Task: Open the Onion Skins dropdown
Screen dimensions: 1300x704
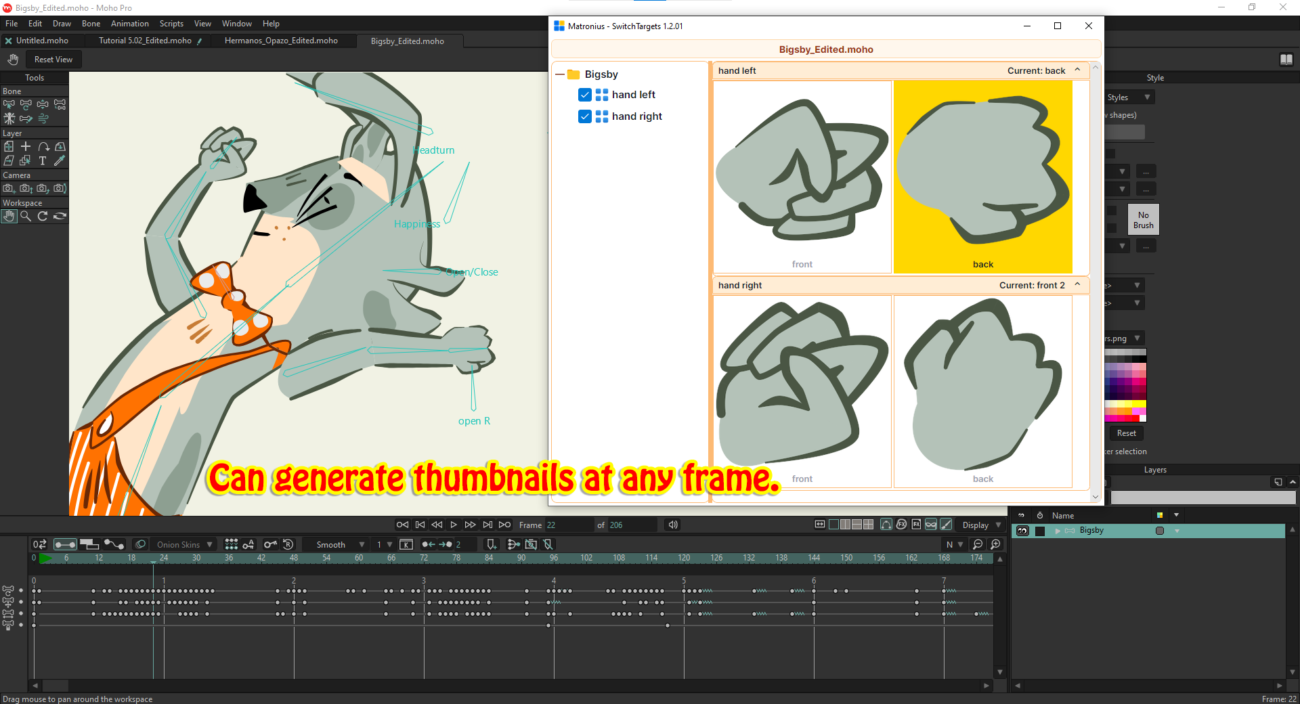Action: tap(184, 545)
